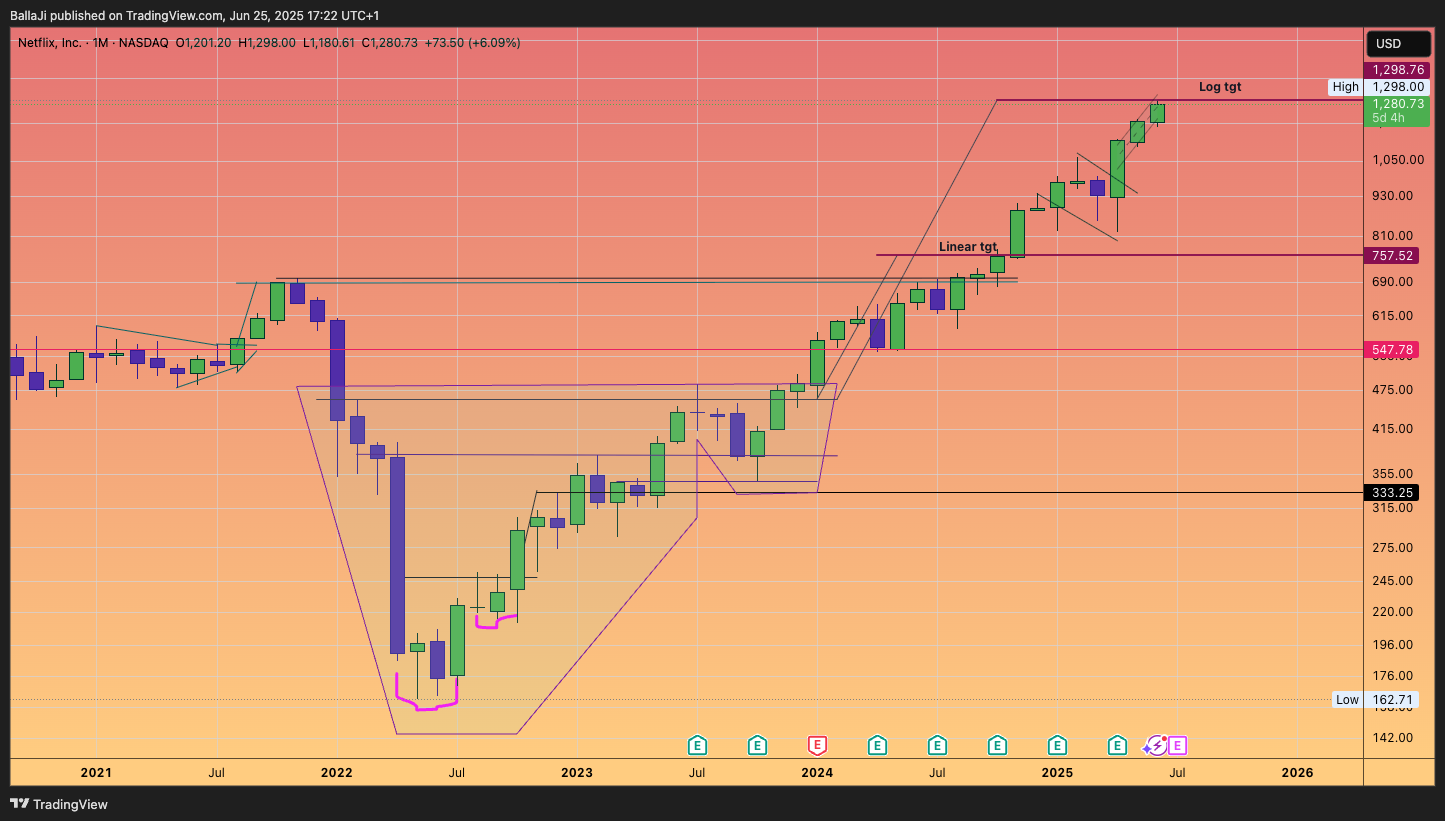Click the +73.50 (+6.09%) change value
Screen dimensions: 1445x821
tap(472, 43)
